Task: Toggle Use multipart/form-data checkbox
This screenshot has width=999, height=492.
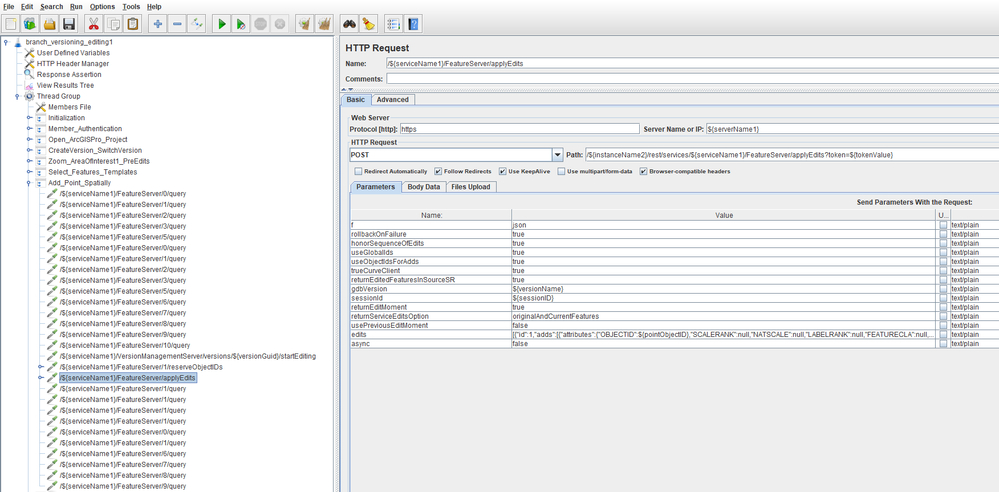Action: pos(561,172)
